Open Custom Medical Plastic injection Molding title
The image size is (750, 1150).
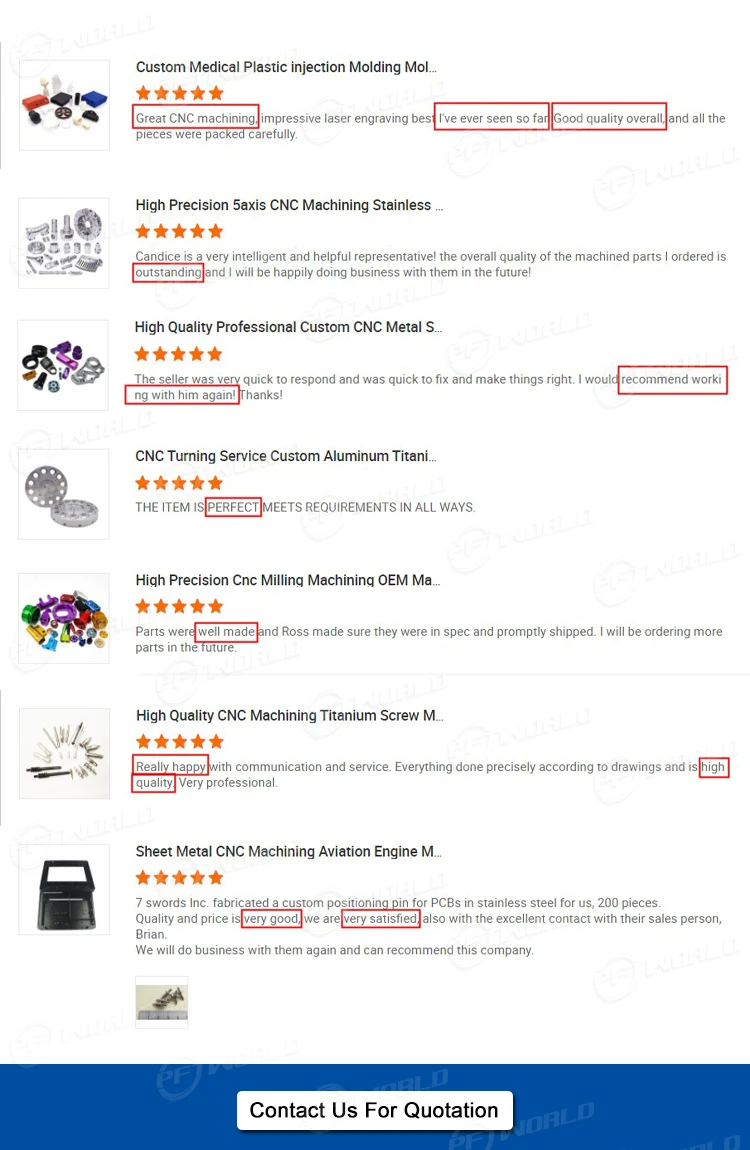pos(286,67)
